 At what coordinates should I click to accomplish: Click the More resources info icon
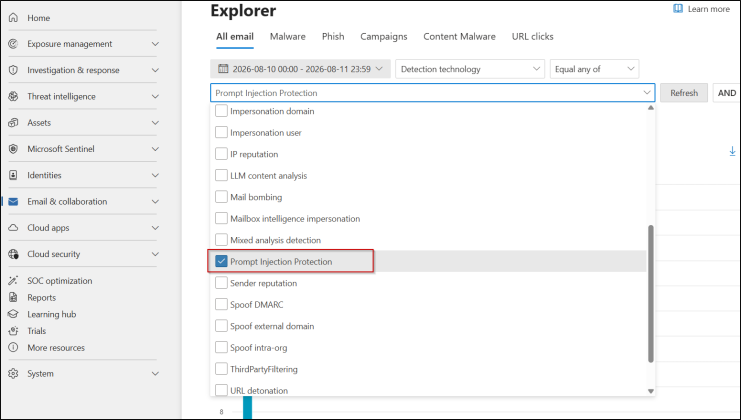click(13, 348)
